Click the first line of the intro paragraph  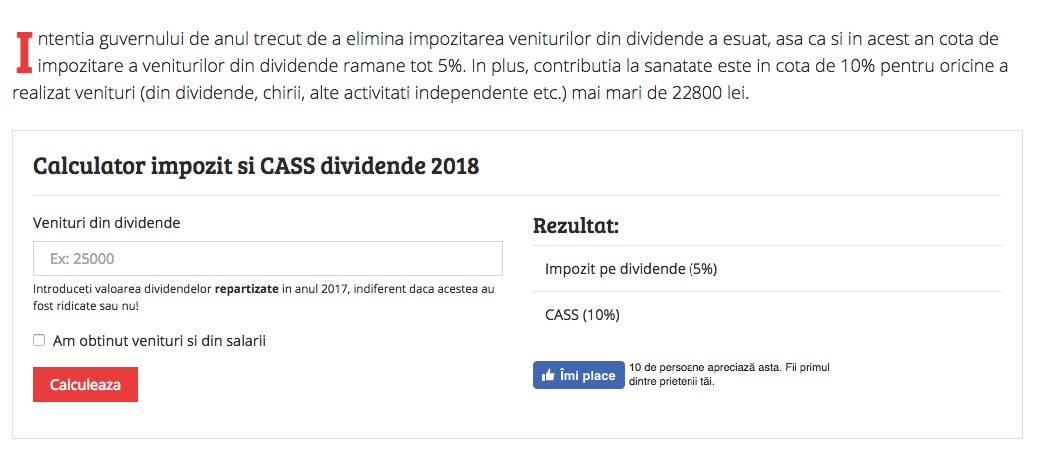[x=517, y=39]
